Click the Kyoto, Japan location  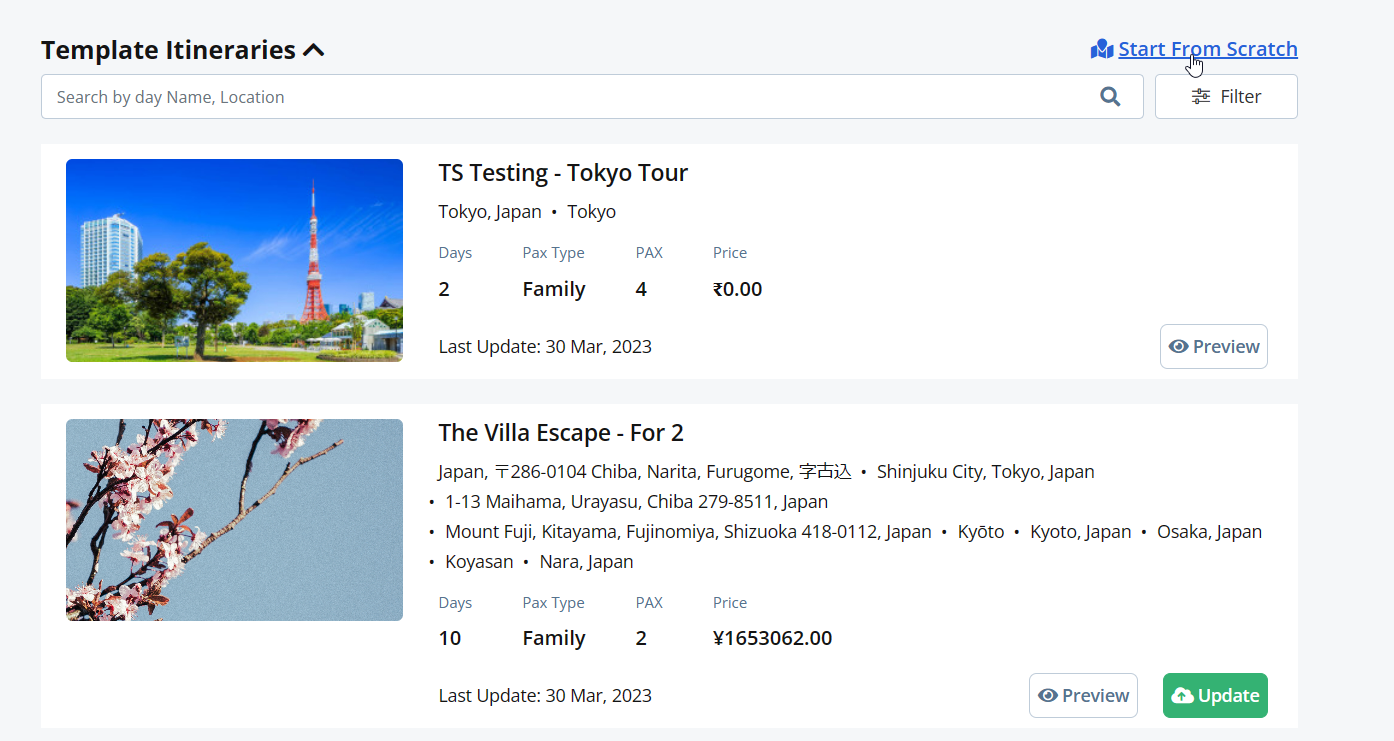point(1082,532)
